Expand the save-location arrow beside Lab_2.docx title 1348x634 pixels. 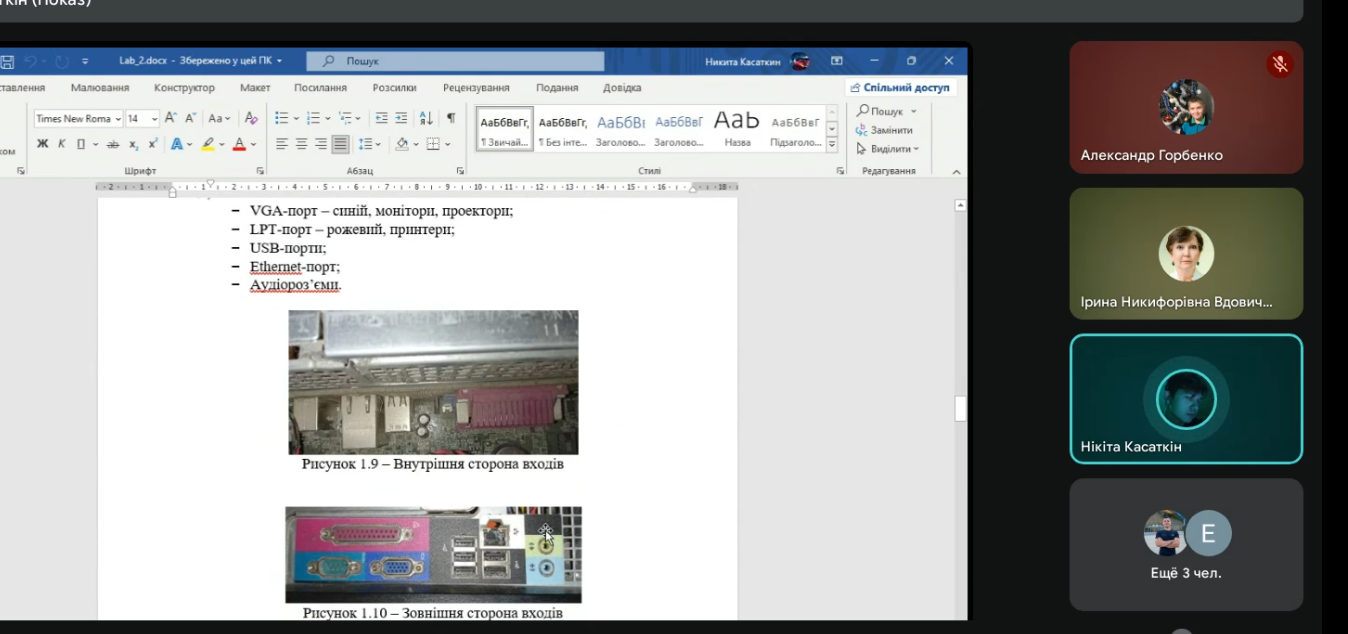[279, 61]
